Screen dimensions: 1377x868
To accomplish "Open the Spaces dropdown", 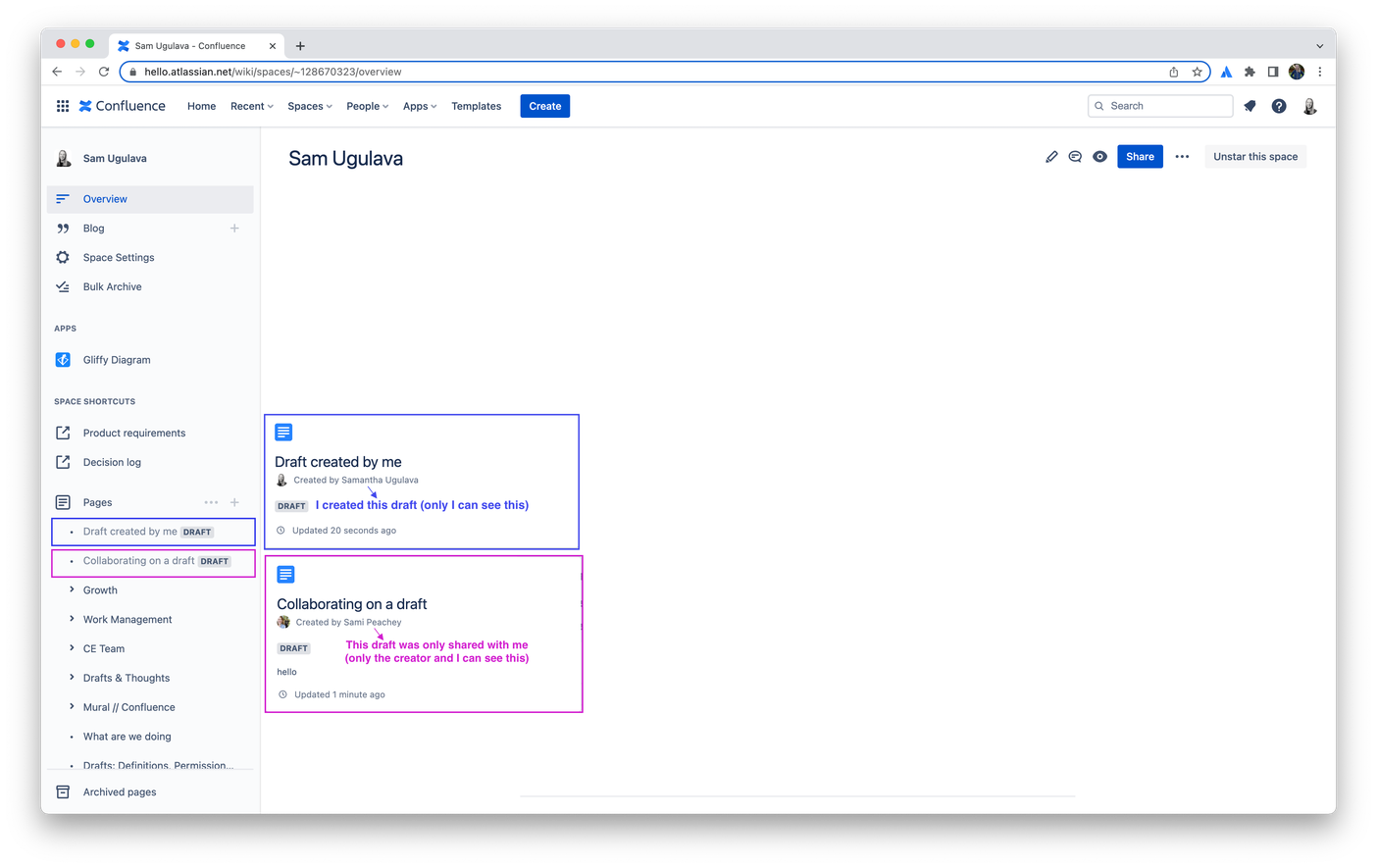I will (310, 106).
